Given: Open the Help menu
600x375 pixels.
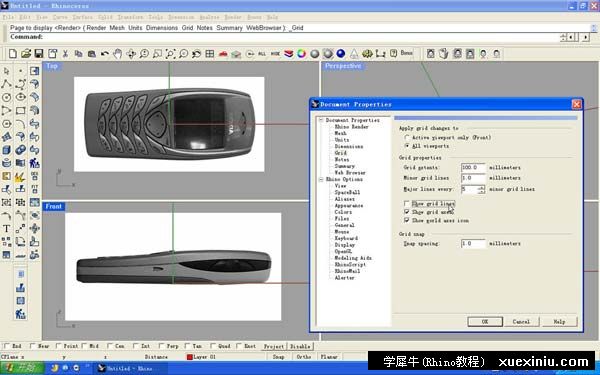Looking at the screenshot, I should [x=272, y=17].
